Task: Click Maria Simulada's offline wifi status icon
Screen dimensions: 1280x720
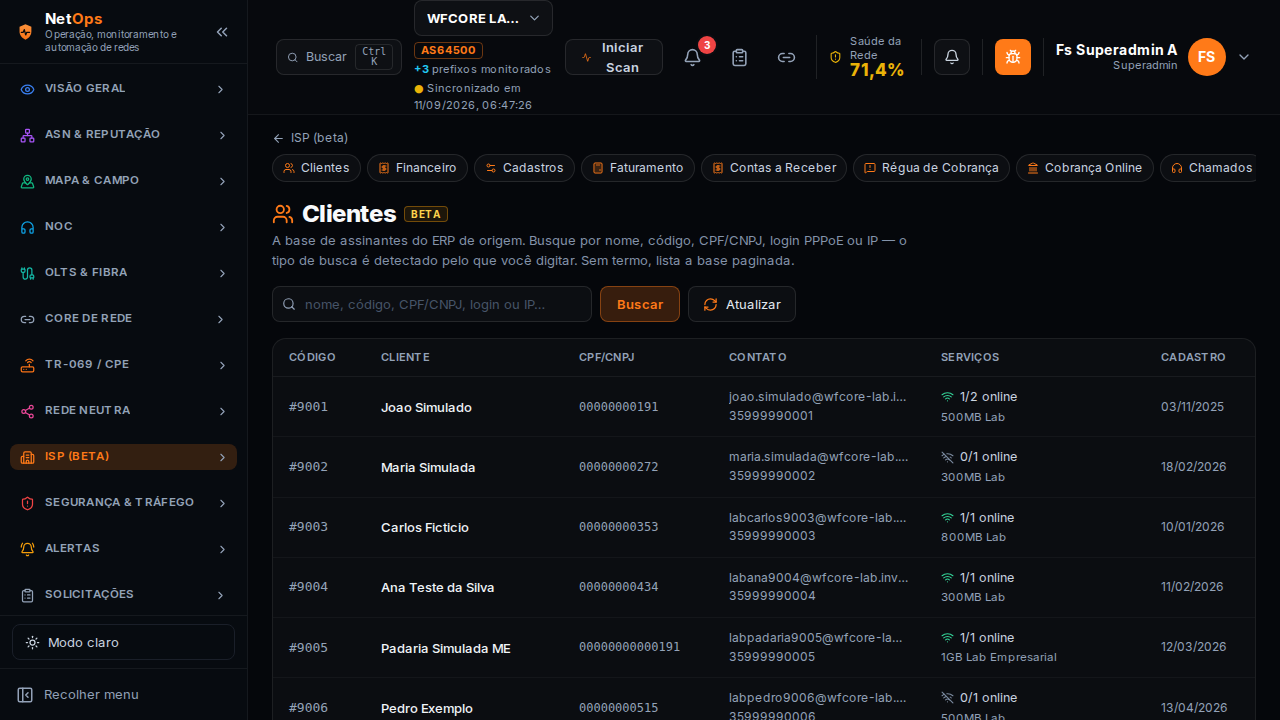Action: point(947,457)
